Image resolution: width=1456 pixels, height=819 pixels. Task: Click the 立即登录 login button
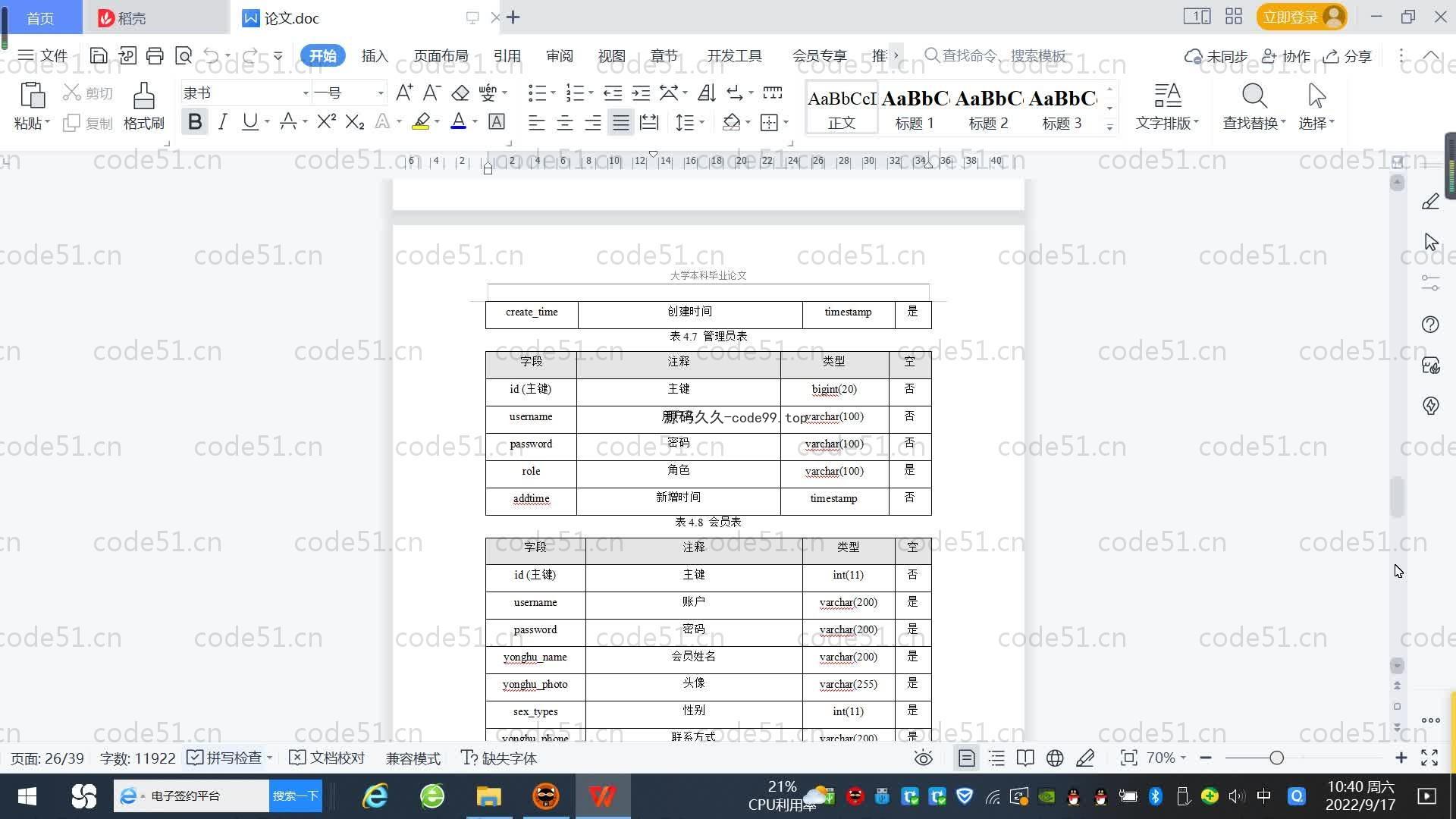coord(1302,17)
